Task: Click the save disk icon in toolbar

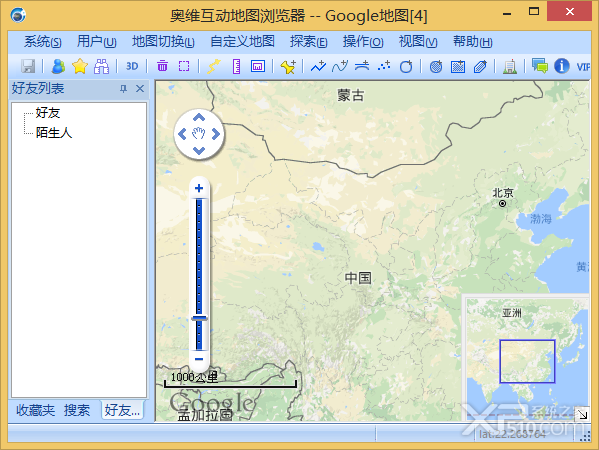Action: point(28,66)
